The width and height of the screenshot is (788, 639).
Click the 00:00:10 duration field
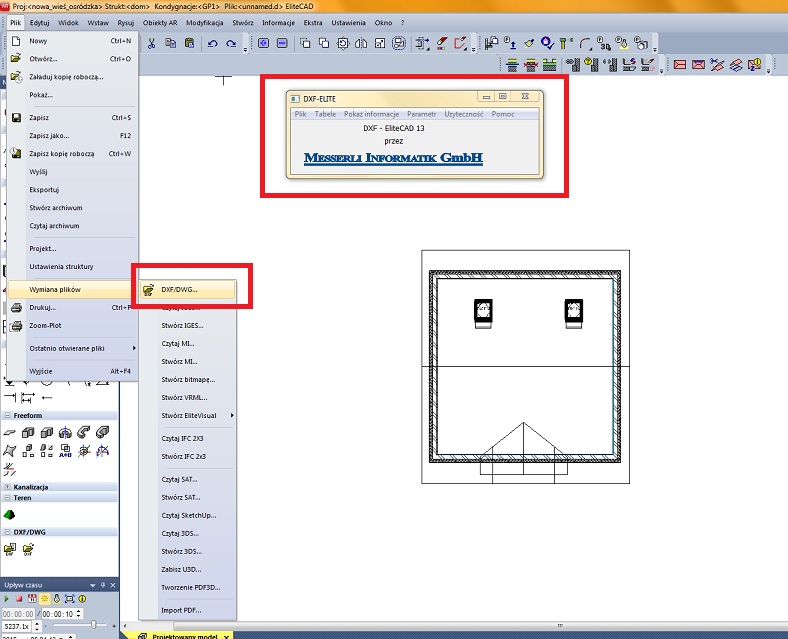pyautogui.click(x=57, y=614)
